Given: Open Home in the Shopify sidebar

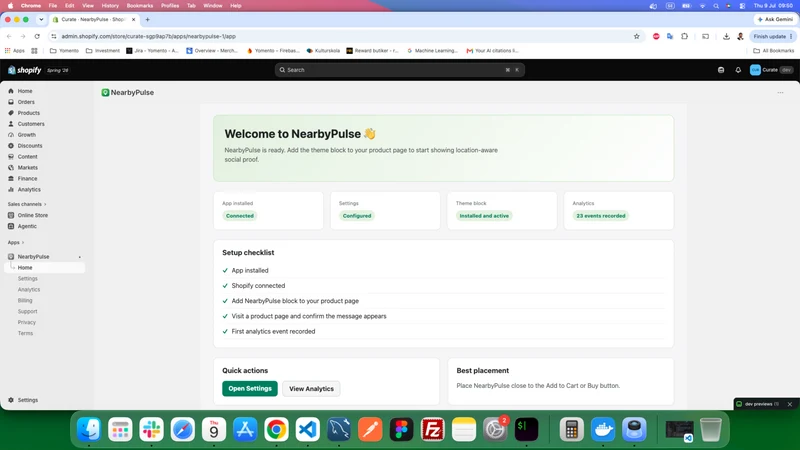Looking at the screenshot, I should 24,91.
